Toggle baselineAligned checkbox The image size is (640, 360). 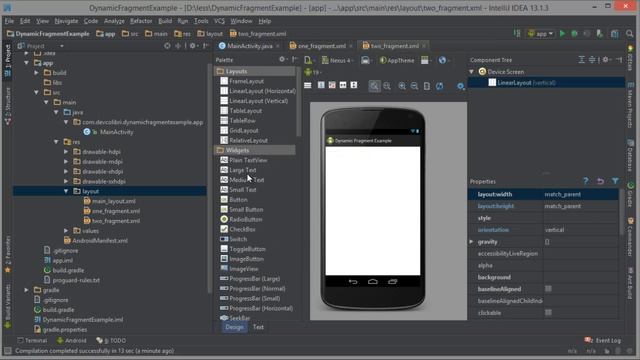pos(548,289)
